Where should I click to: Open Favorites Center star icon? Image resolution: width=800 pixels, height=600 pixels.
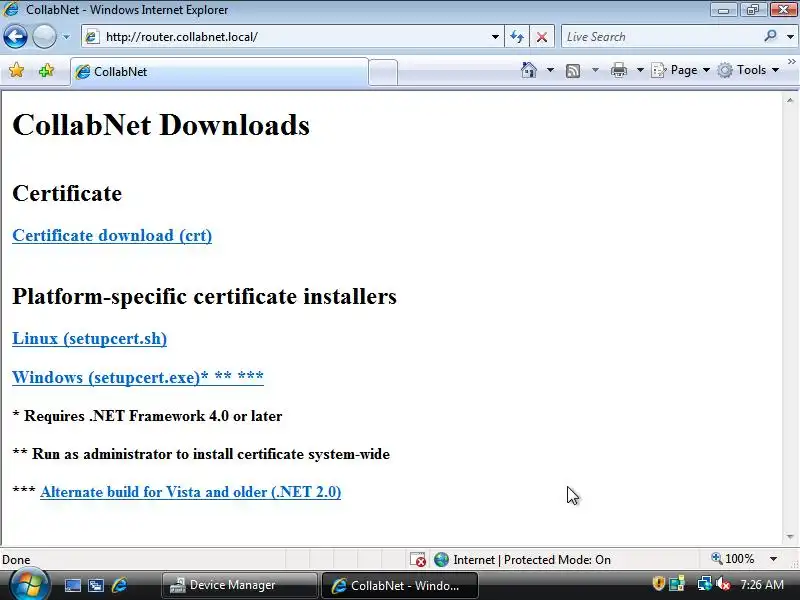tap(16, 70)
